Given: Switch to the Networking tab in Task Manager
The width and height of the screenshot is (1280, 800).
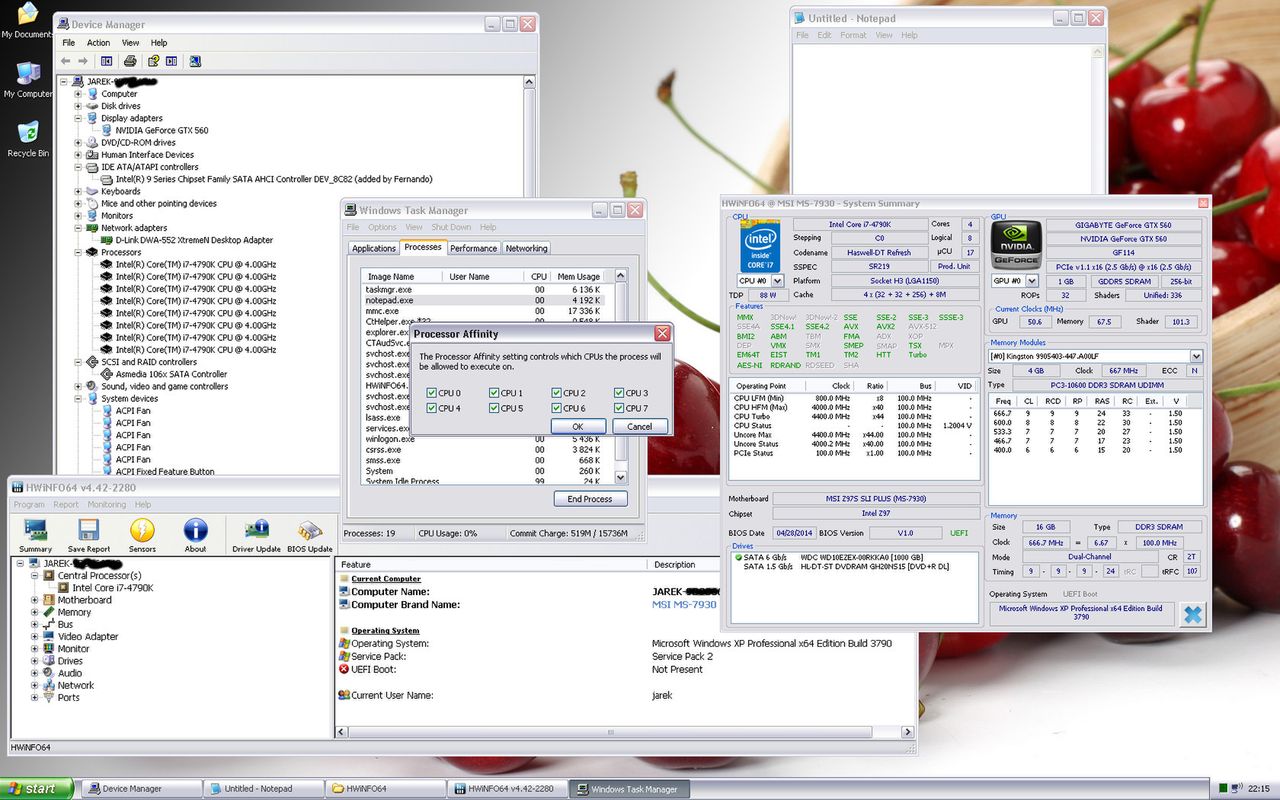Looking at the screenshot, I should coord(526,248).
